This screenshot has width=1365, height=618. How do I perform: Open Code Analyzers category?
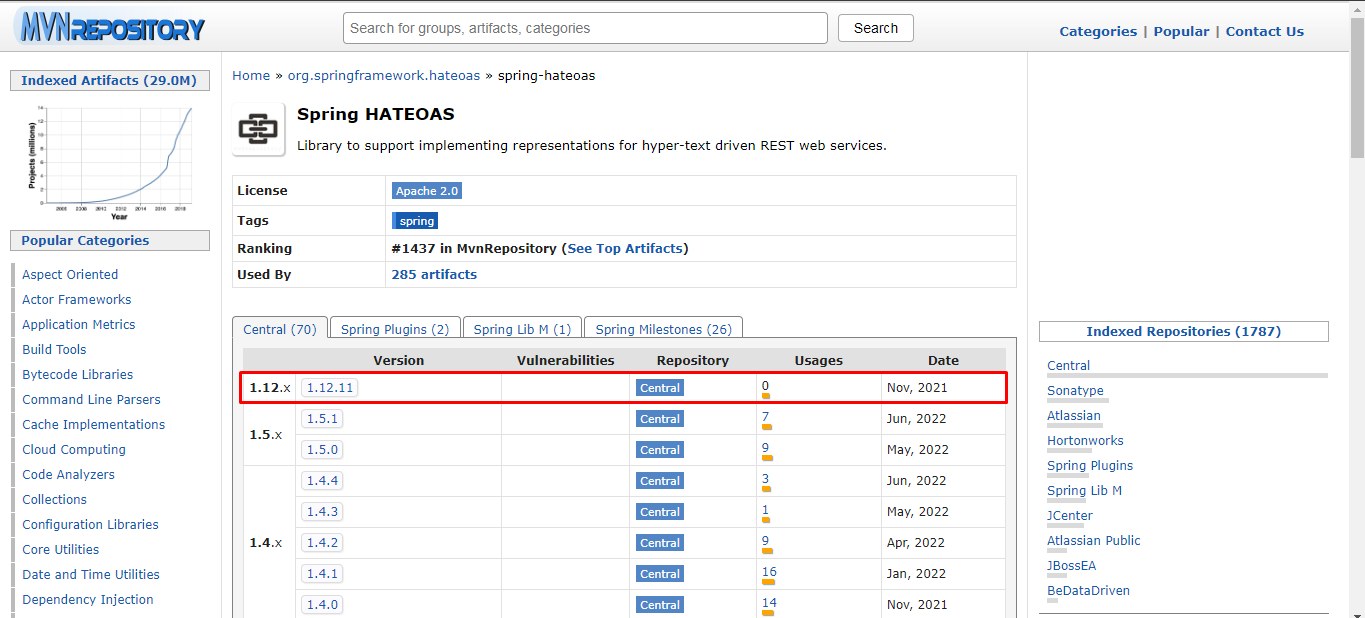pos(68,475)
